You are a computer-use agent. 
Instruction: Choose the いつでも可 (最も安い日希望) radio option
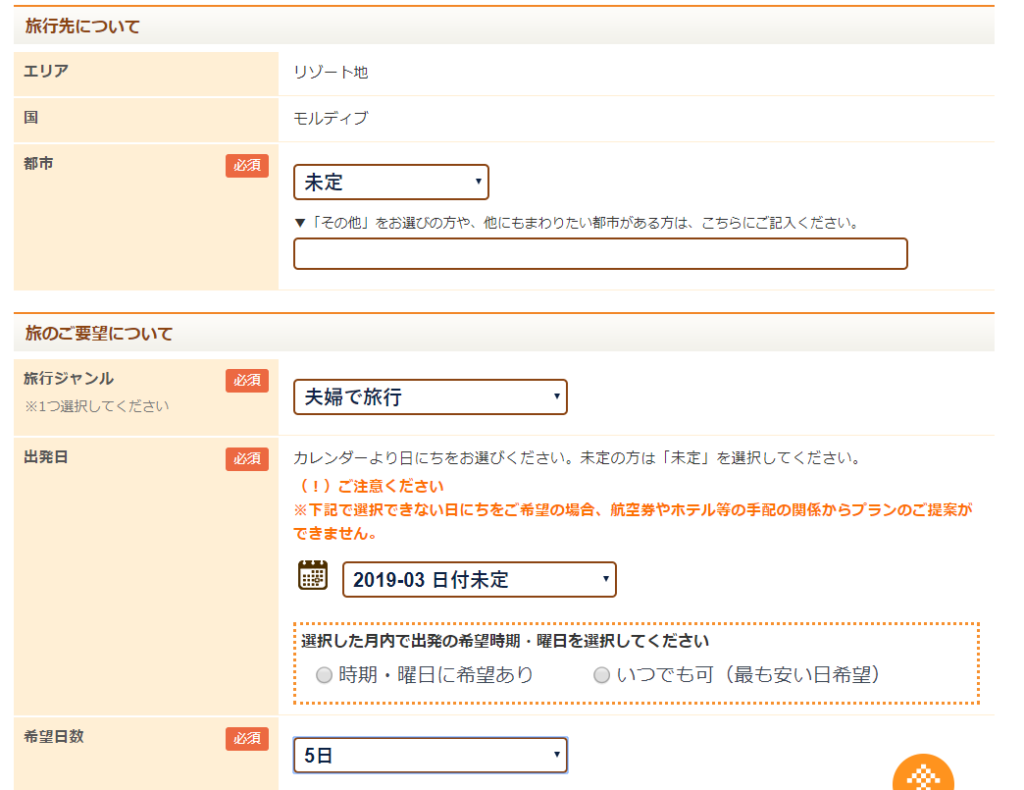[602, 676]
